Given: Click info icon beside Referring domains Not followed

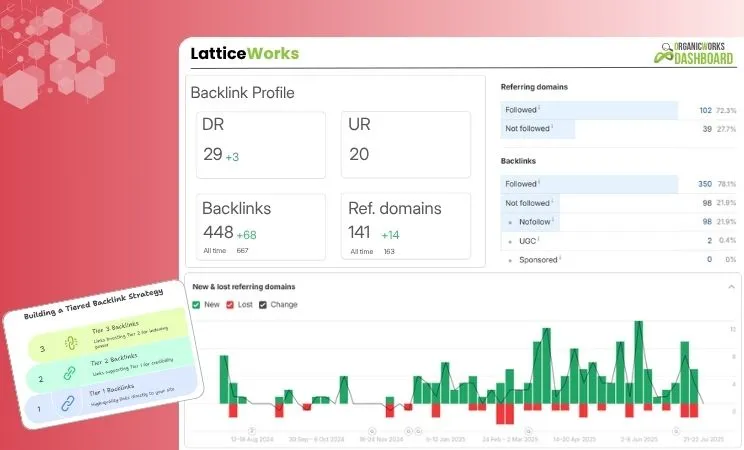Looking at the screenshot, I should click(x=552, y=126).
